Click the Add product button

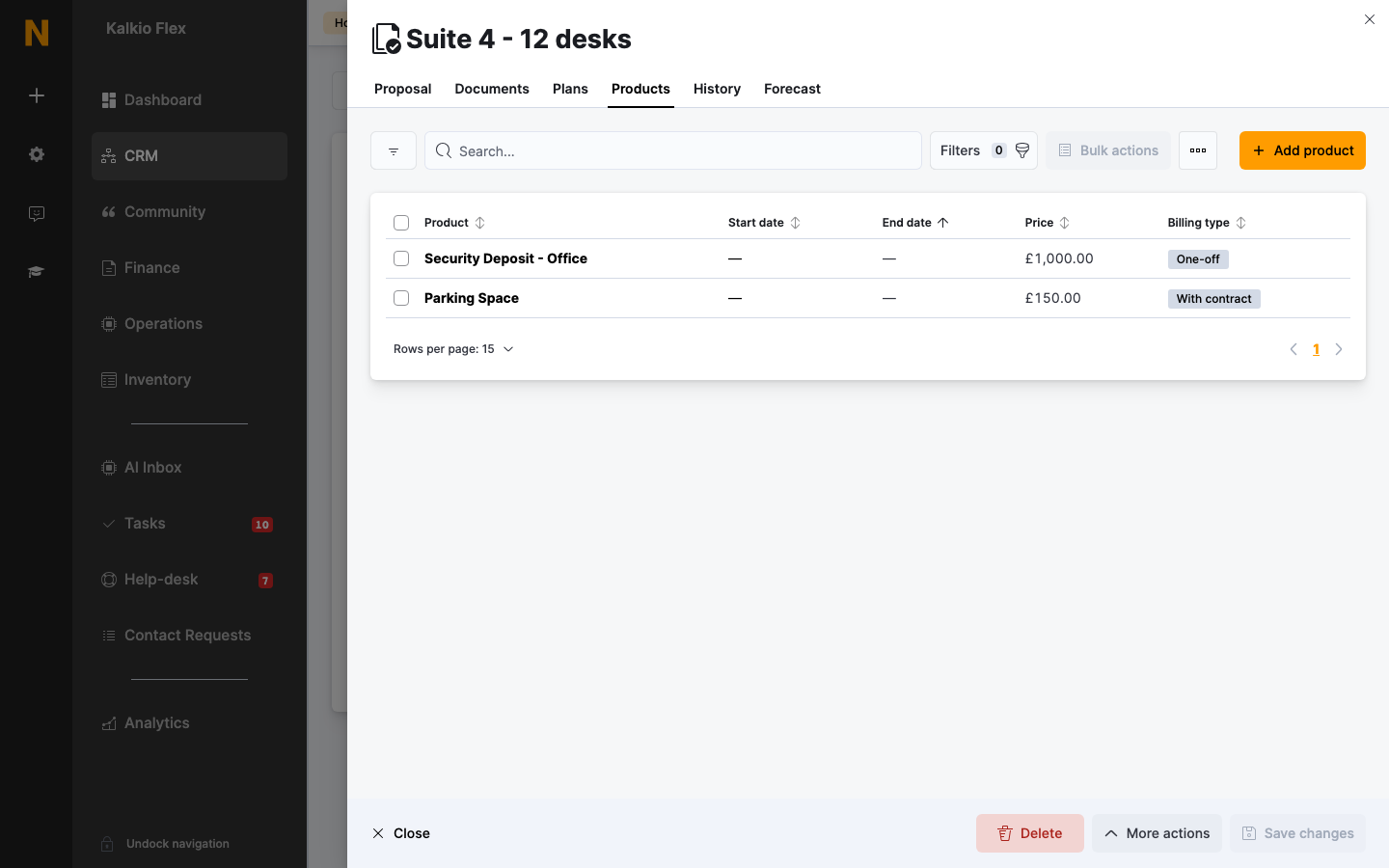tap(1302, 150)
